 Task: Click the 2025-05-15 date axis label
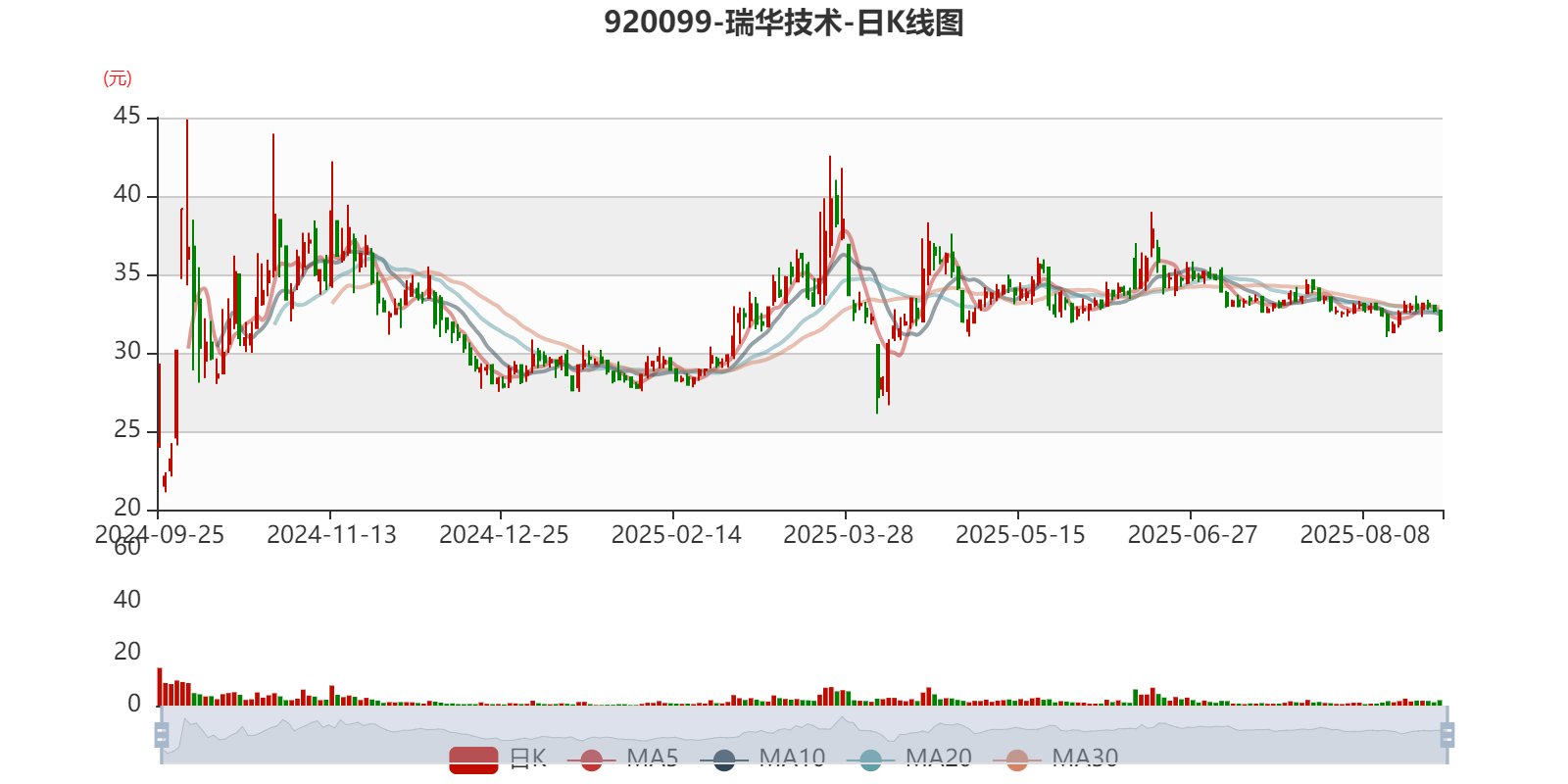pyautogui.click(x=1020, y=534)
